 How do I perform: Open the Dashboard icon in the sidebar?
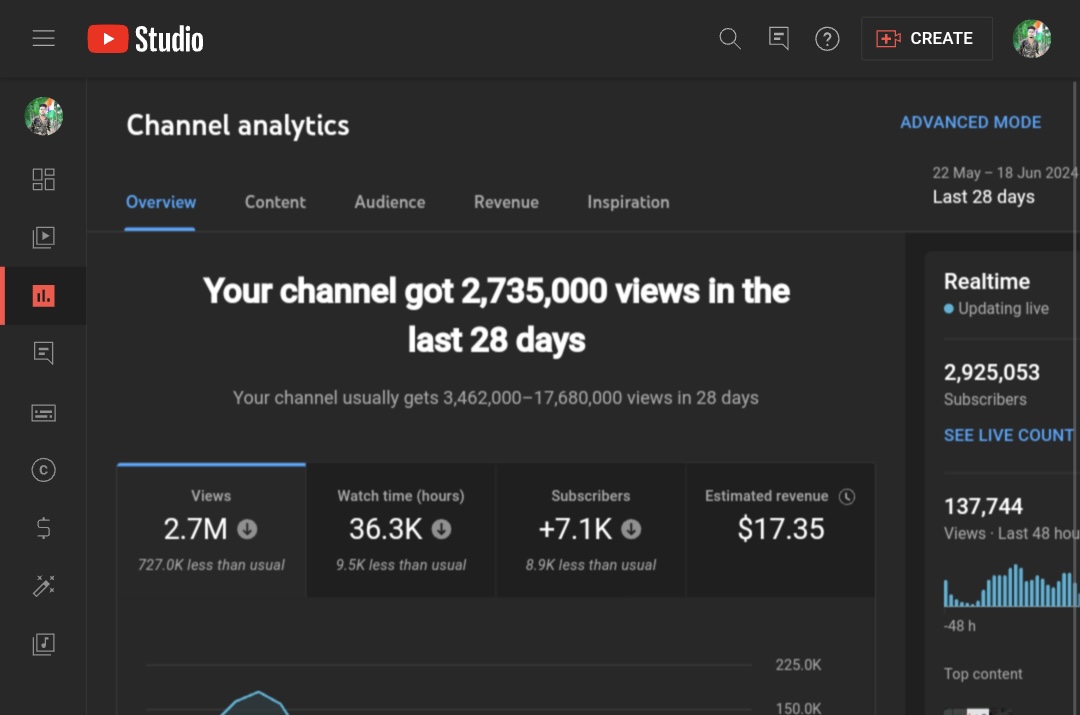click(x=43, y=179)
